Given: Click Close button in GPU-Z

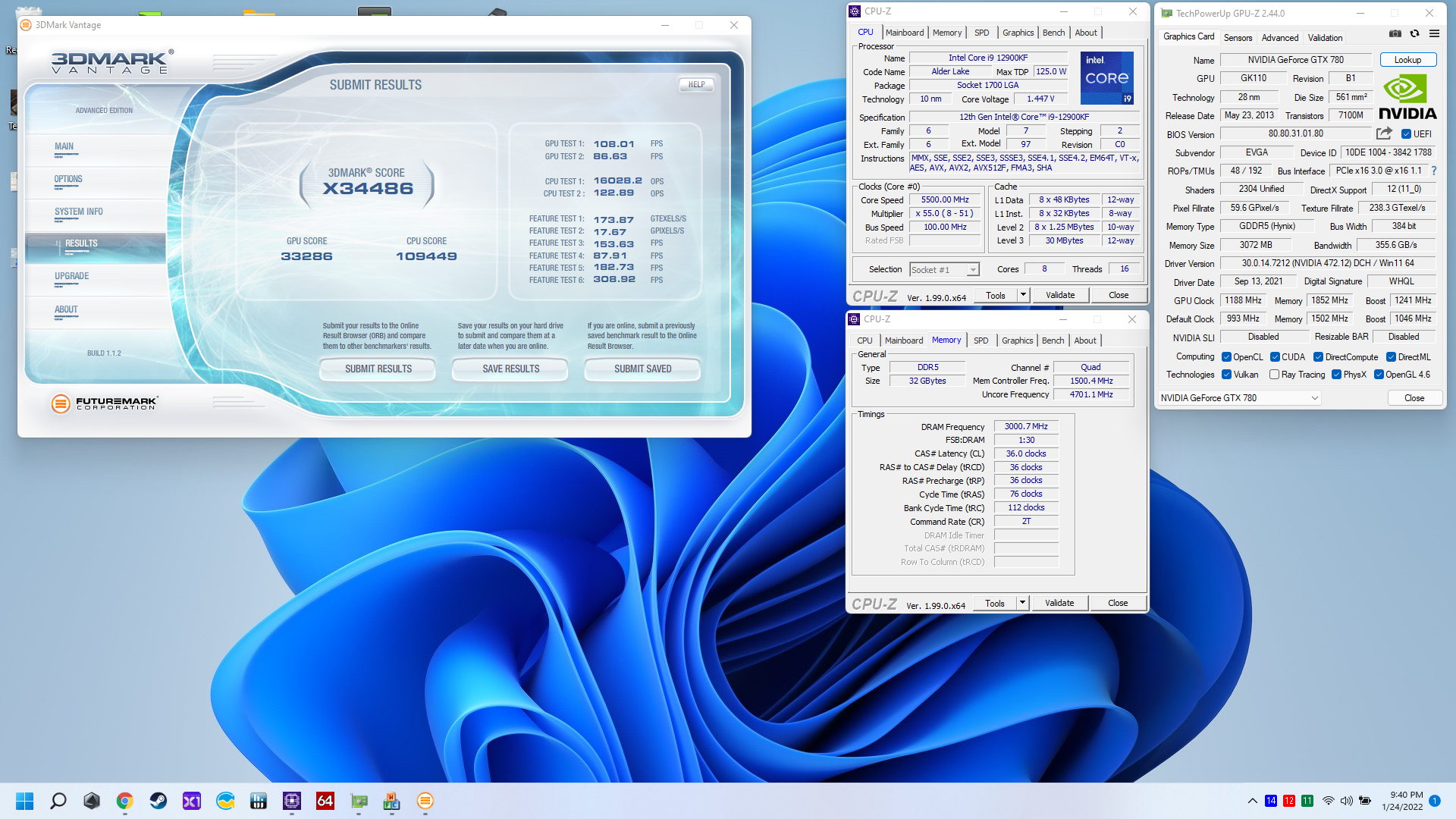Looking at the screenshot, I should (x=1414, y=398).
